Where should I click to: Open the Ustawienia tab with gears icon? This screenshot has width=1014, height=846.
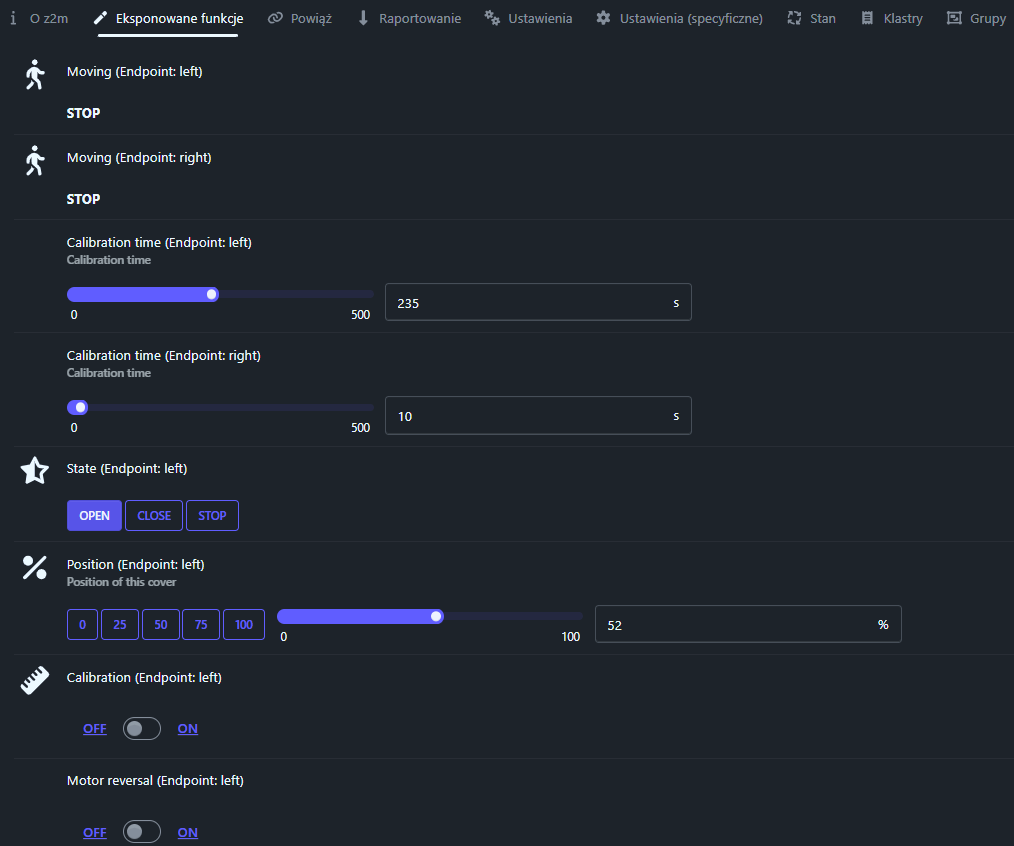(x=528, y=18)
